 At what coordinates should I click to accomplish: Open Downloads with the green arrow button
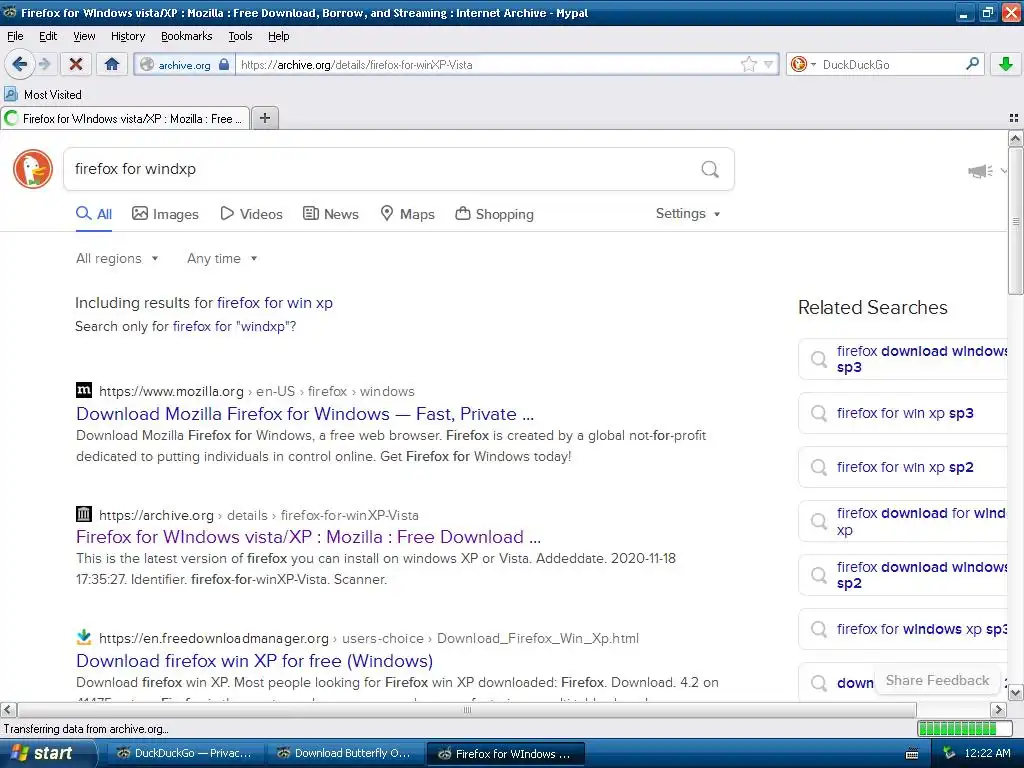tap(1006, 64)
